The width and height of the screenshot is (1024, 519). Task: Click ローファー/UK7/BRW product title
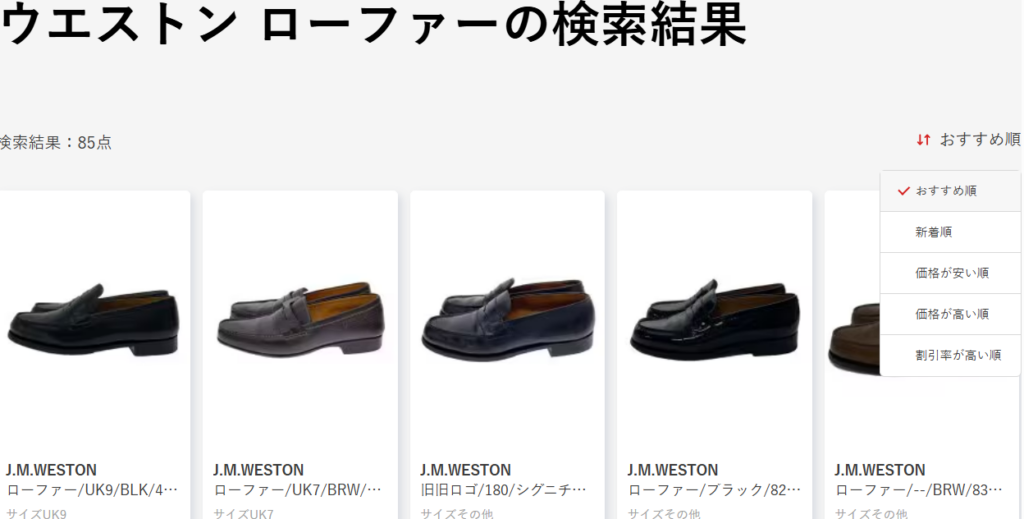click(x=298, y=490)
